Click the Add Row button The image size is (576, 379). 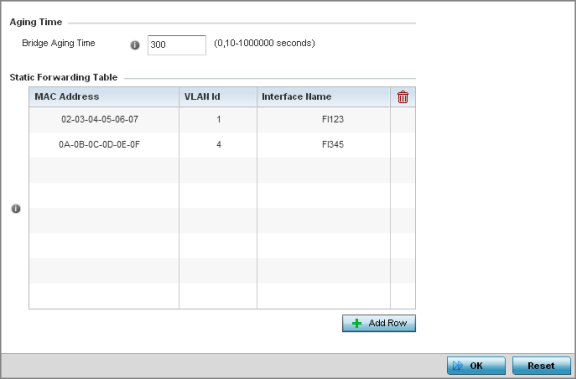click(379, 323)
